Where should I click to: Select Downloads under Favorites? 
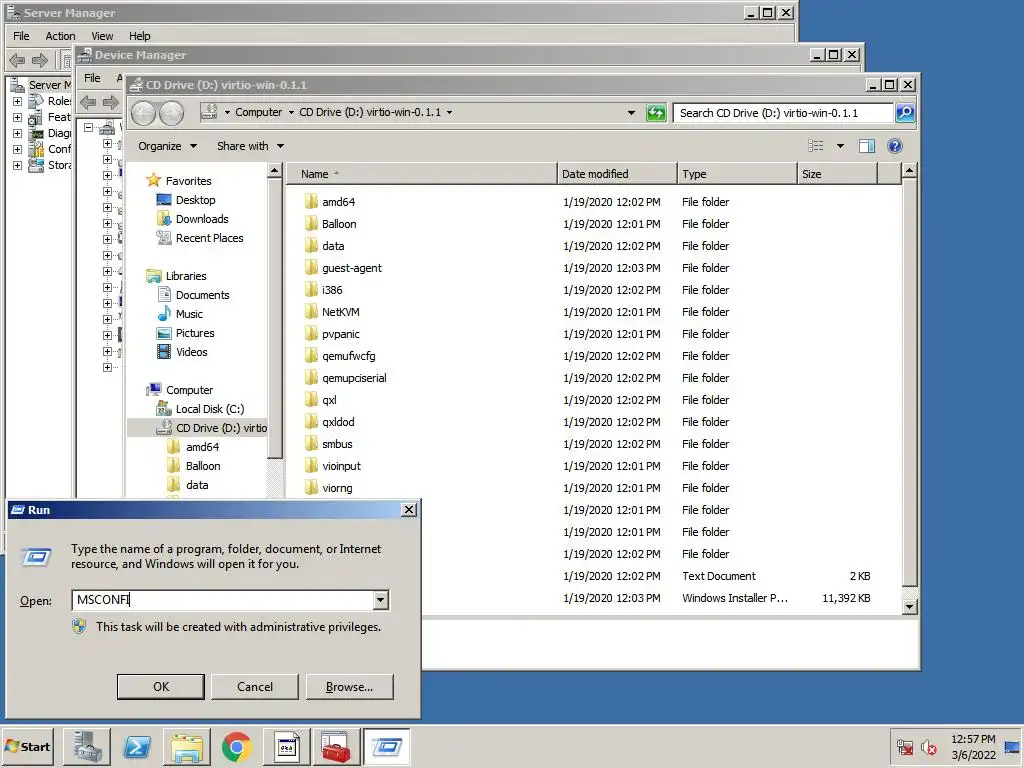coord(202,219)
